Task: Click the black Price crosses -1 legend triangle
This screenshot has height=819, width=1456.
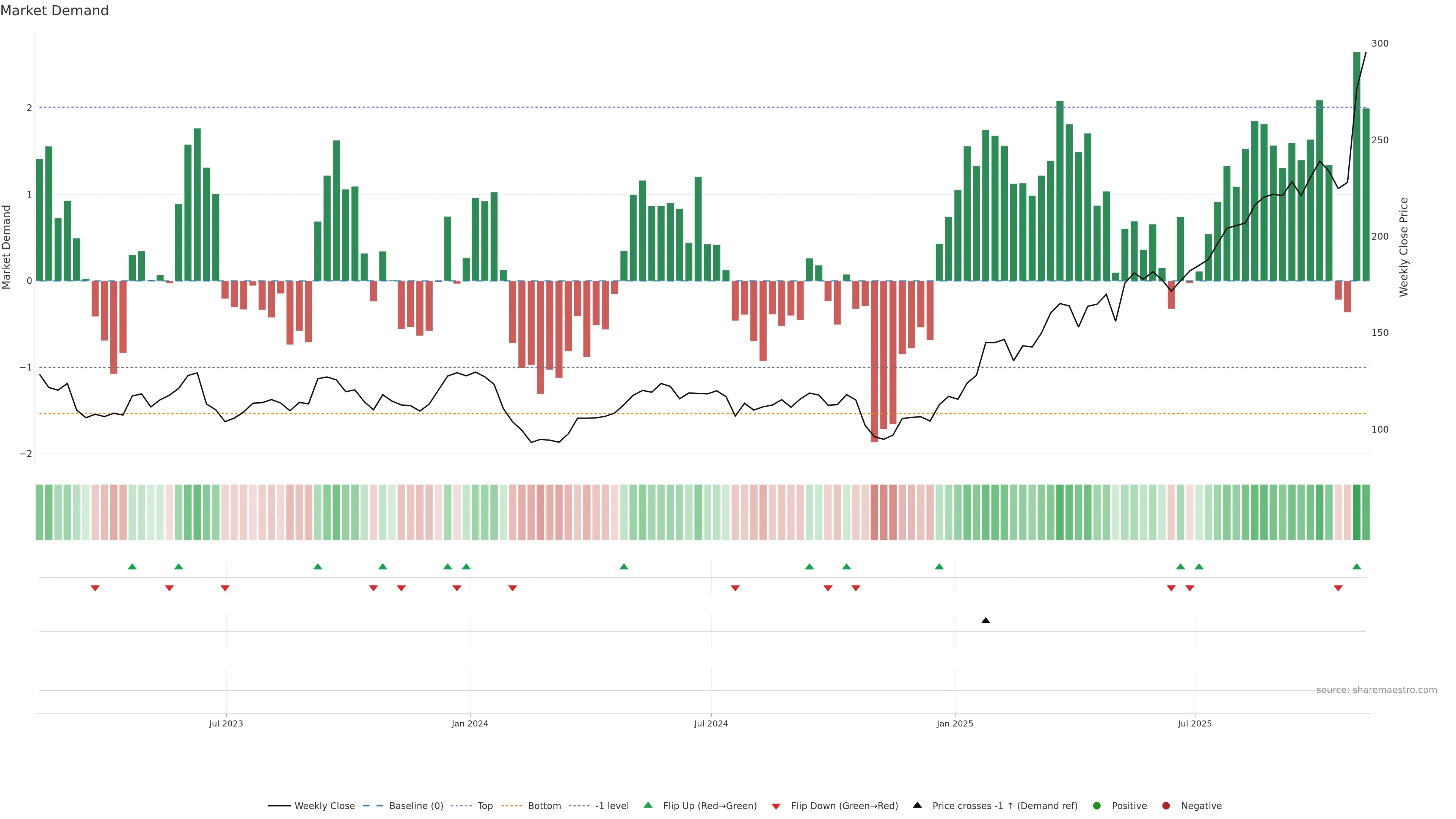Action: tap(917, 805)
